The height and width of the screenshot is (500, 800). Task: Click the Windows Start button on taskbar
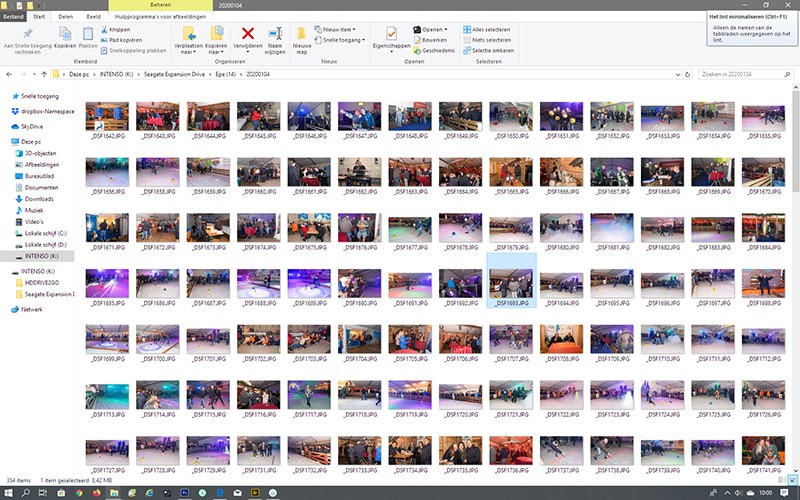tap(9, 492)
